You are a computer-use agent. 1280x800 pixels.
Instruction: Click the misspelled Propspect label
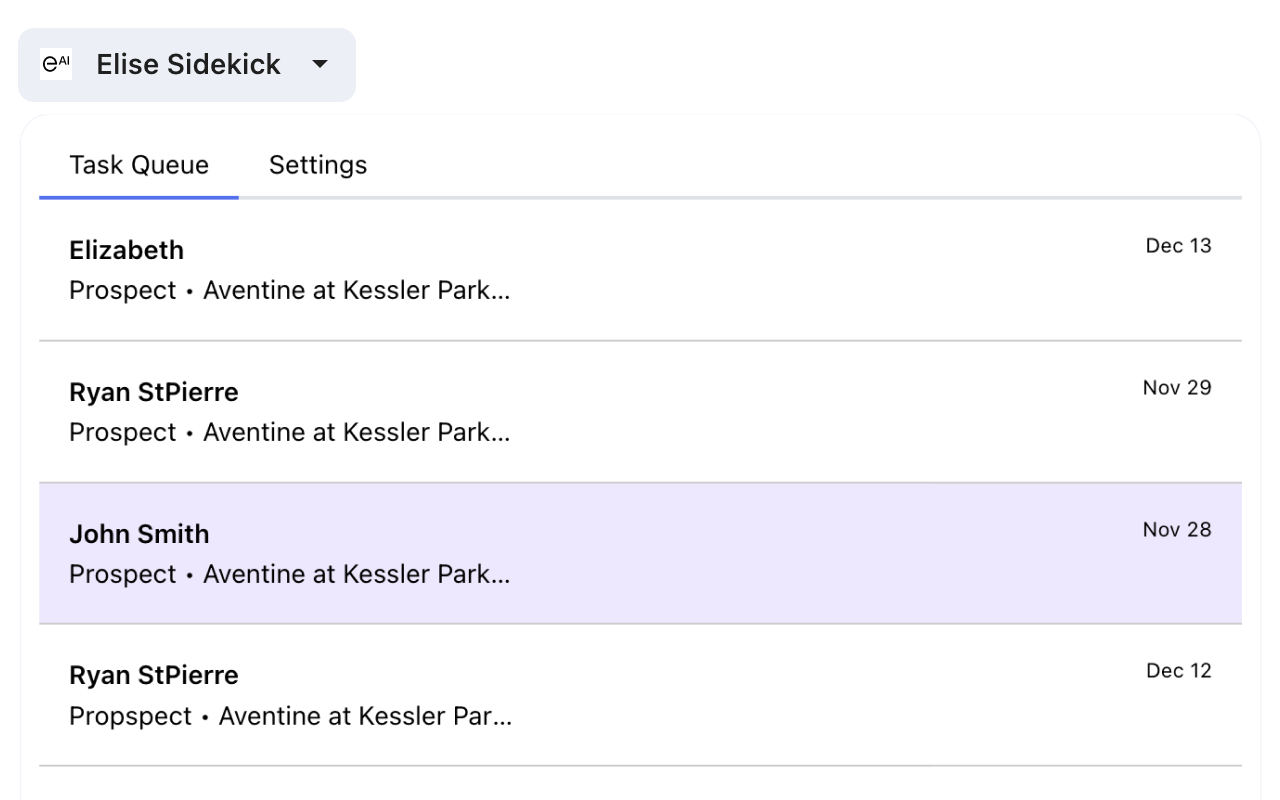coord(130,717)
